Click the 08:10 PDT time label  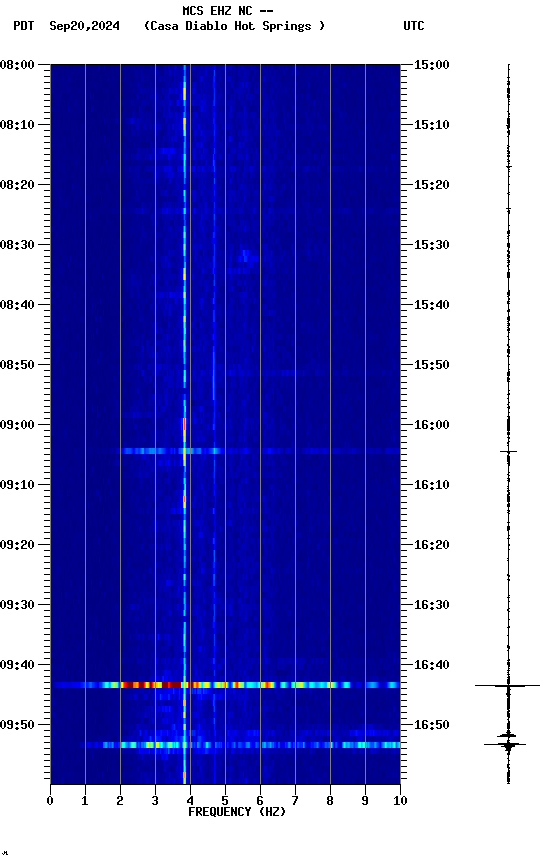click(17, 125)
